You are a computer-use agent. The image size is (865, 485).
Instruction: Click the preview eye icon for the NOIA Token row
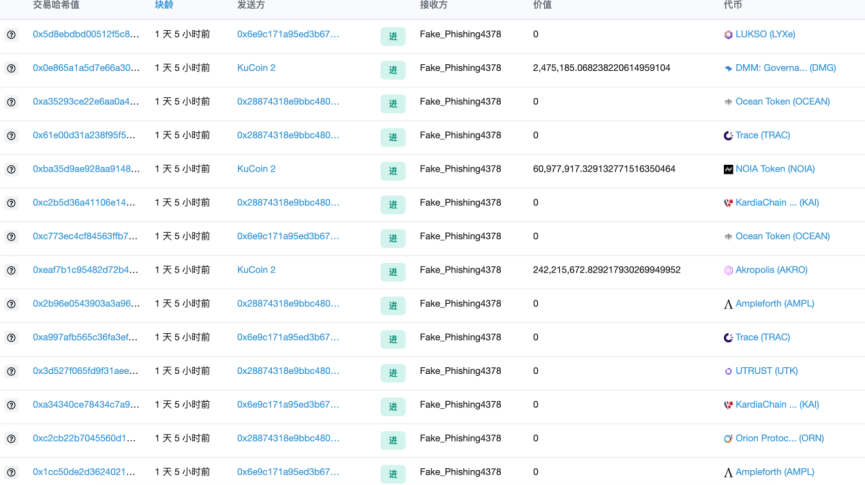click(11, 169)
